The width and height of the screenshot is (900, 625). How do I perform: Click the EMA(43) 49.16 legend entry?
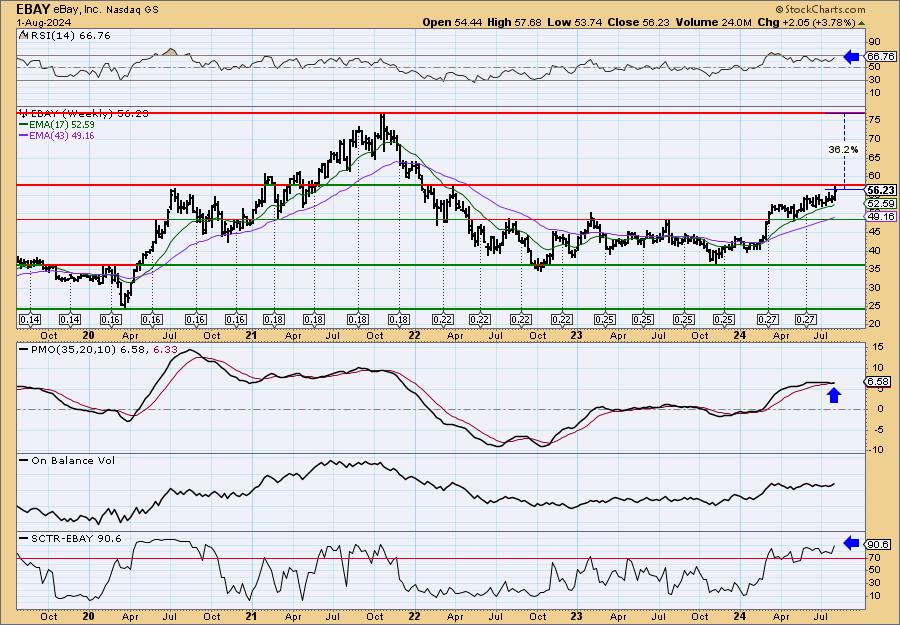[57, 136]
